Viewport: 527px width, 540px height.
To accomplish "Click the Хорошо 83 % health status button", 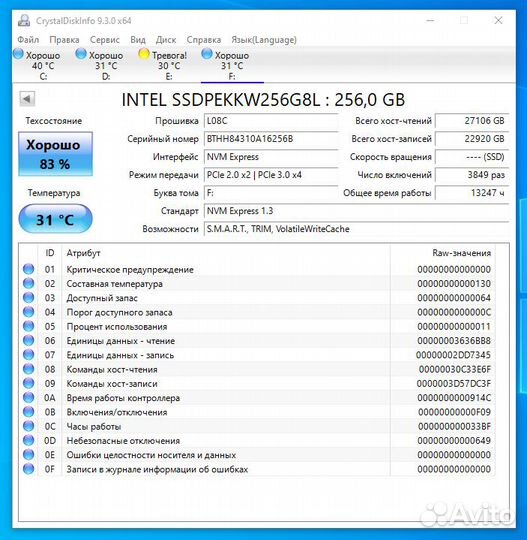I will click(55, 154).
